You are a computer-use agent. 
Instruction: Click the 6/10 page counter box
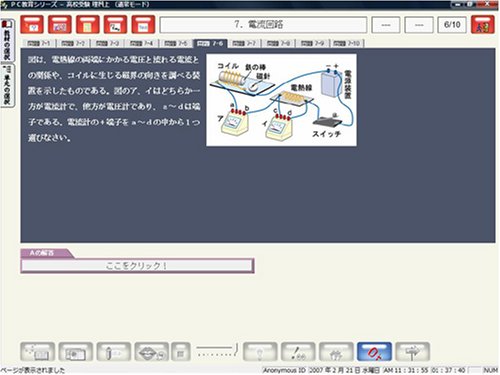(x=452, y=24)
